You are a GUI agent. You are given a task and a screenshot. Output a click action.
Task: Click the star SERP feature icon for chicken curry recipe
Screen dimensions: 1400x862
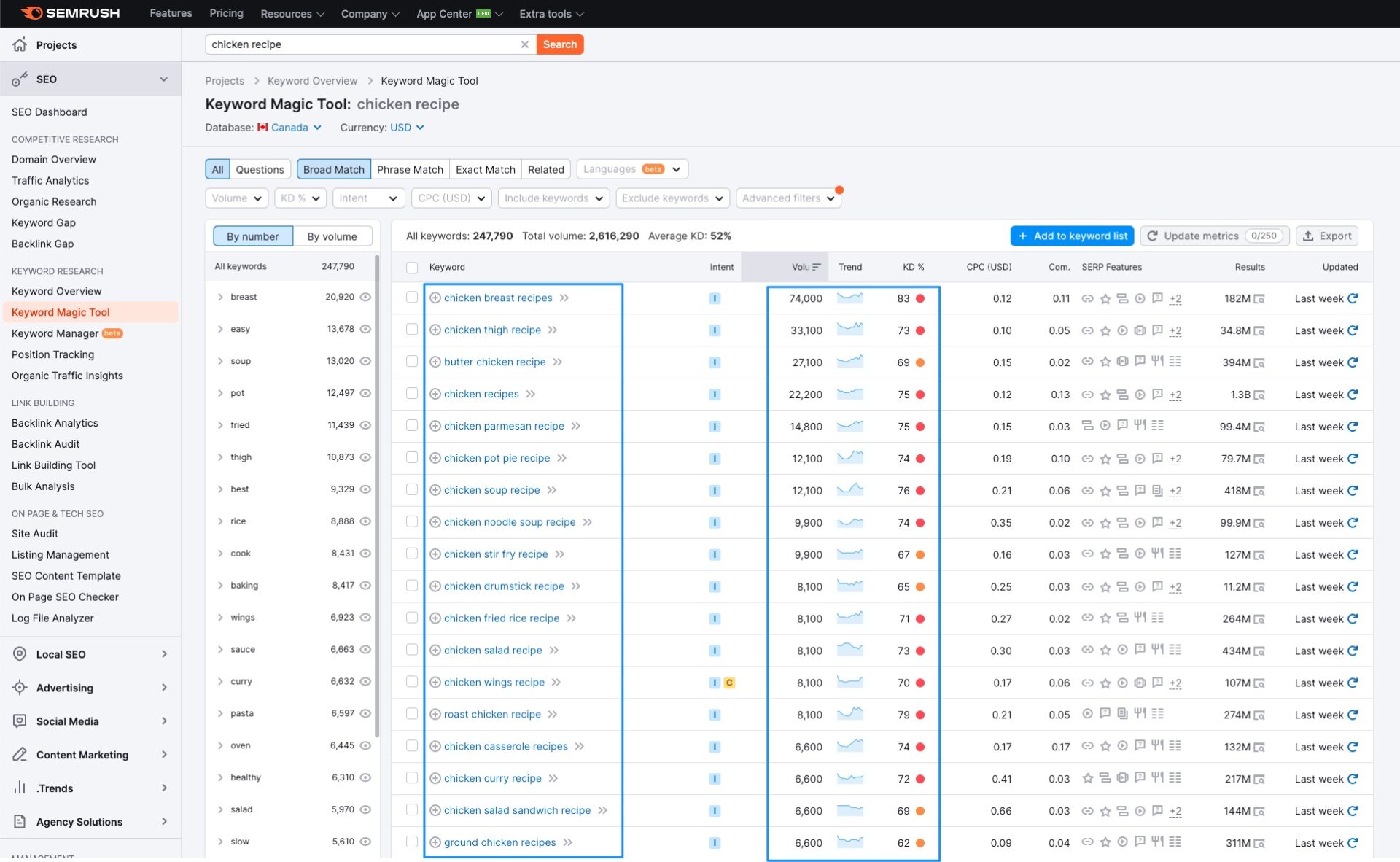(x=1087, y=779)
